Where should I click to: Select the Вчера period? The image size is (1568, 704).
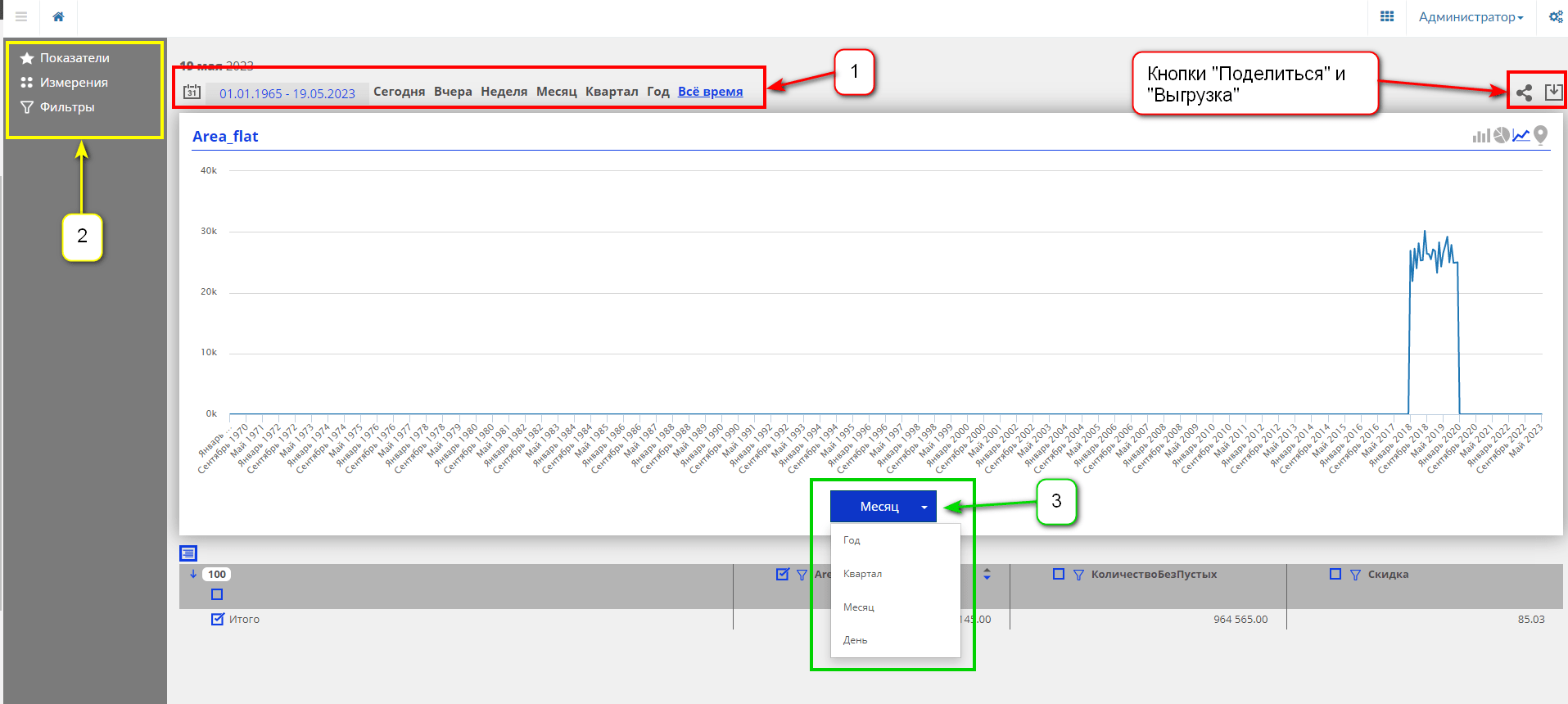(453, 92)
